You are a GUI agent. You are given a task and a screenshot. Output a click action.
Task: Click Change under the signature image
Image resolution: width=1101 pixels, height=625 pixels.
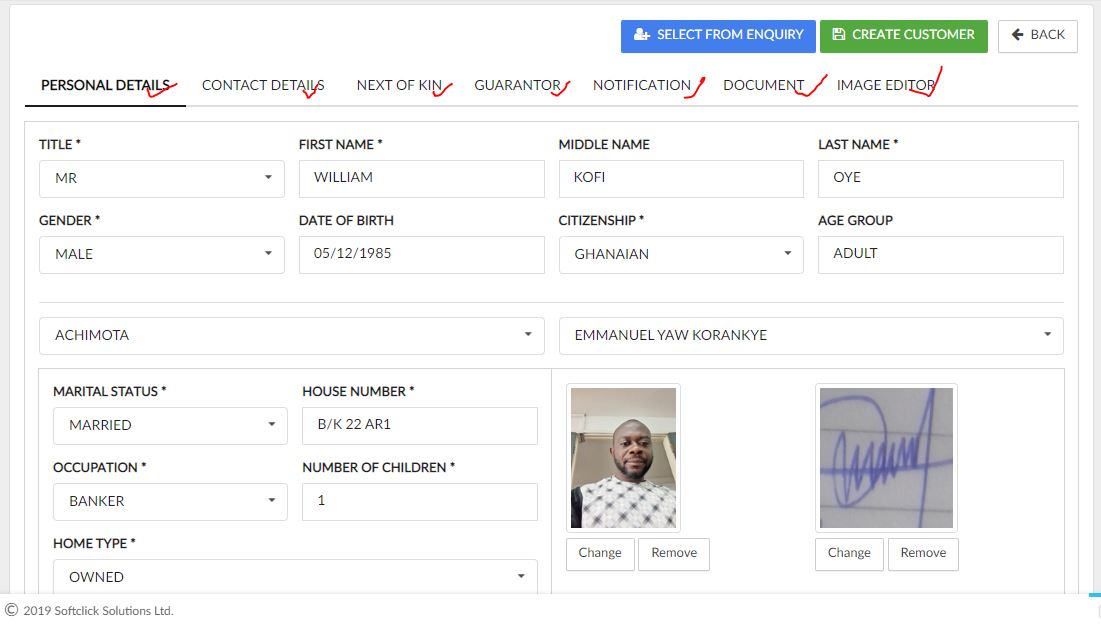point(849,553)
